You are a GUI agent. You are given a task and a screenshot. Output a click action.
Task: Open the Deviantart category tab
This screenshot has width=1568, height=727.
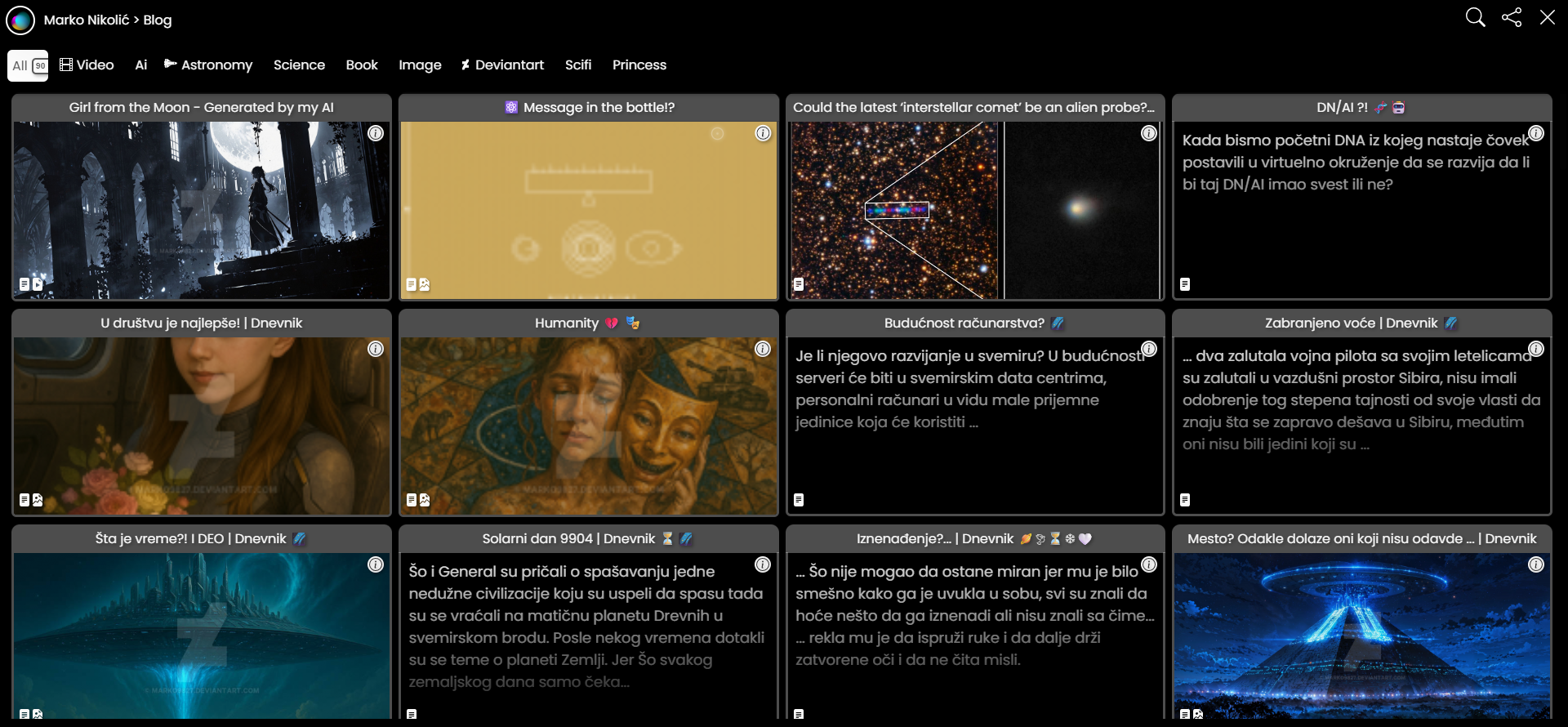tap(502, 65)
